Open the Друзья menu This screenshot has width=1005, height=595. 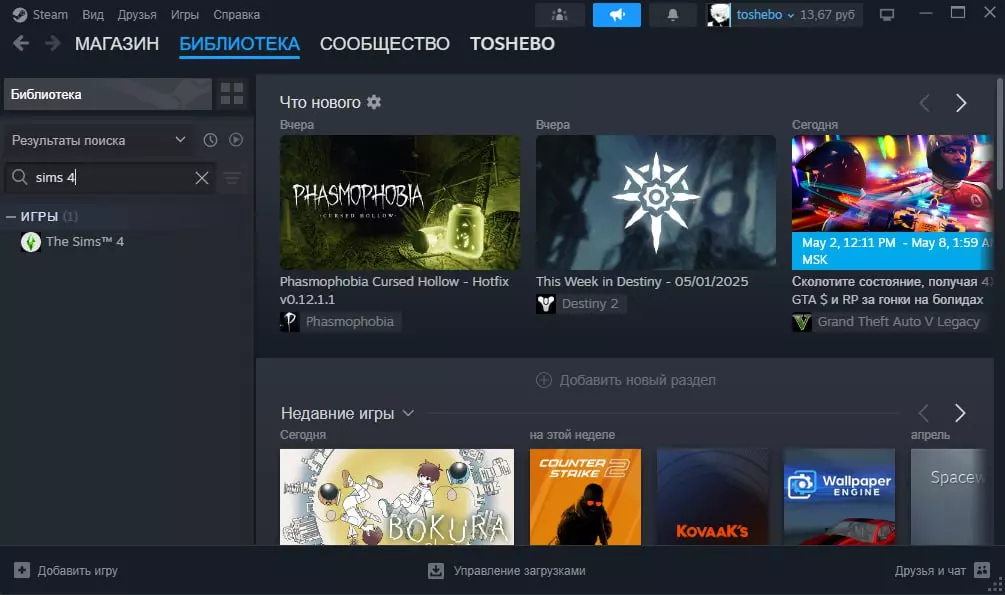pos(137,14)
